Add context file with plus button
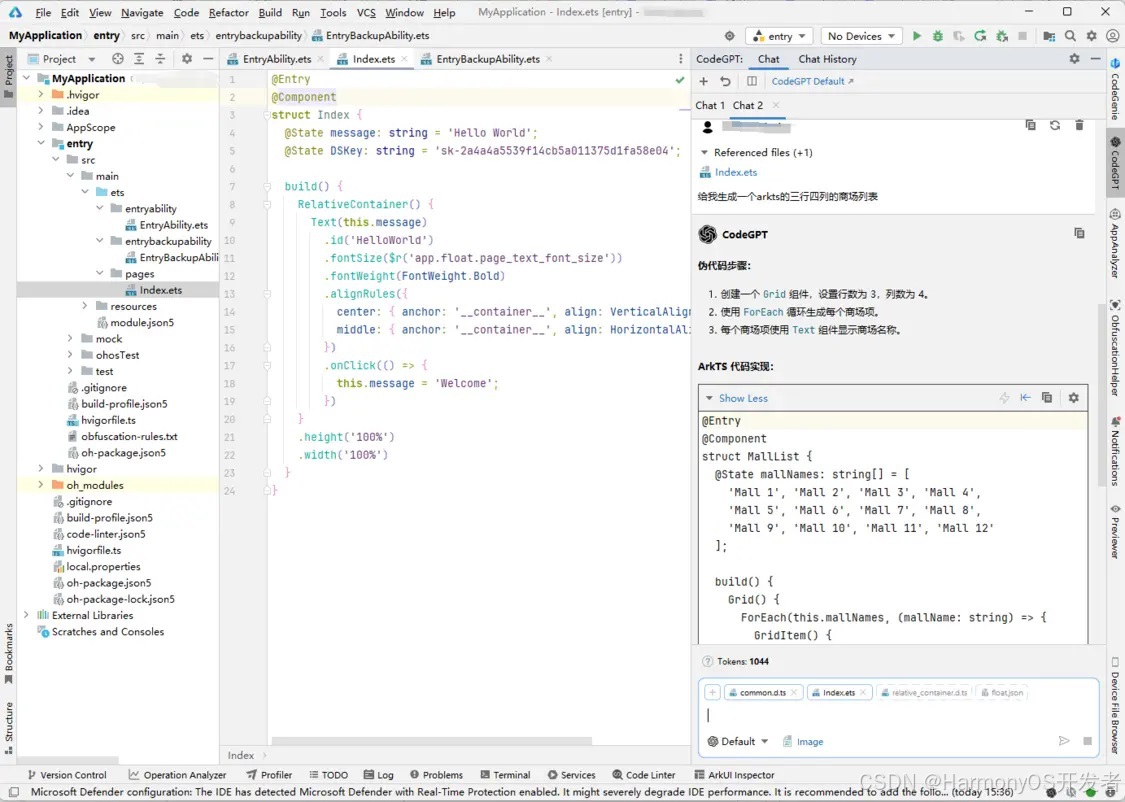This screenshot has height=802, width=1125. tap(712, 692)
